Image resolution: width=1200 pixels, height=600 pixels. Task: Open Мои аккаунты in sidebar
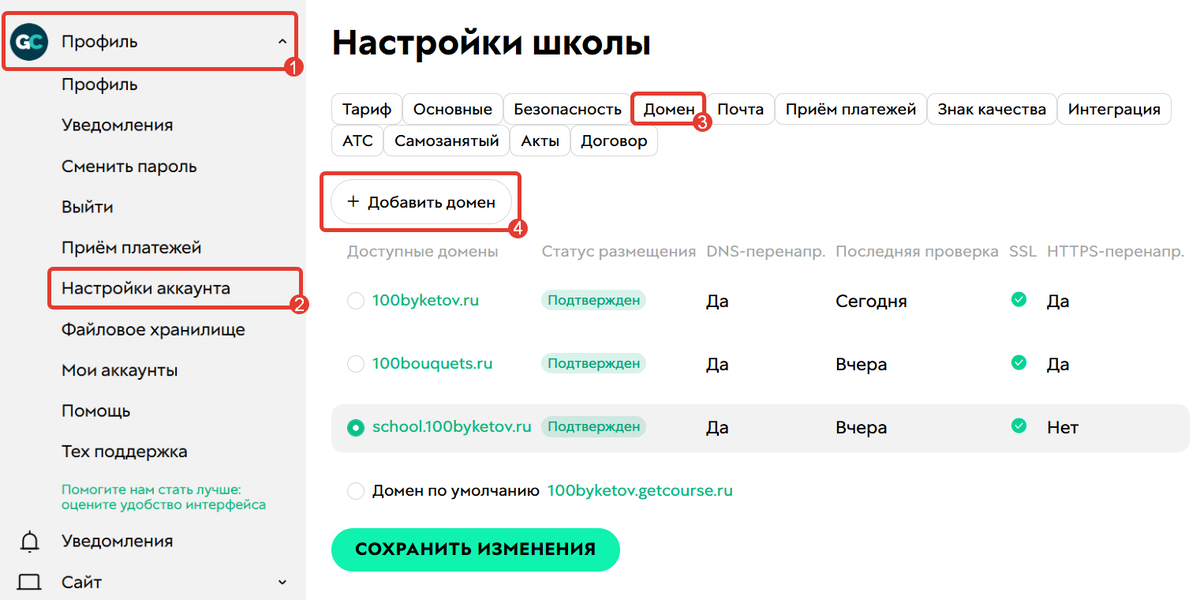pyautogui.click(x=120, y=370)
